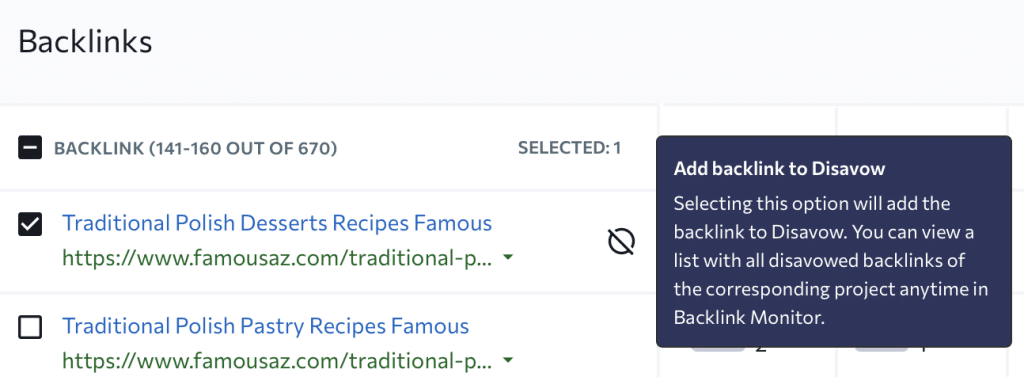
Task: Toggle the select-all backlinks header checkbox
Action: point(30,148)
